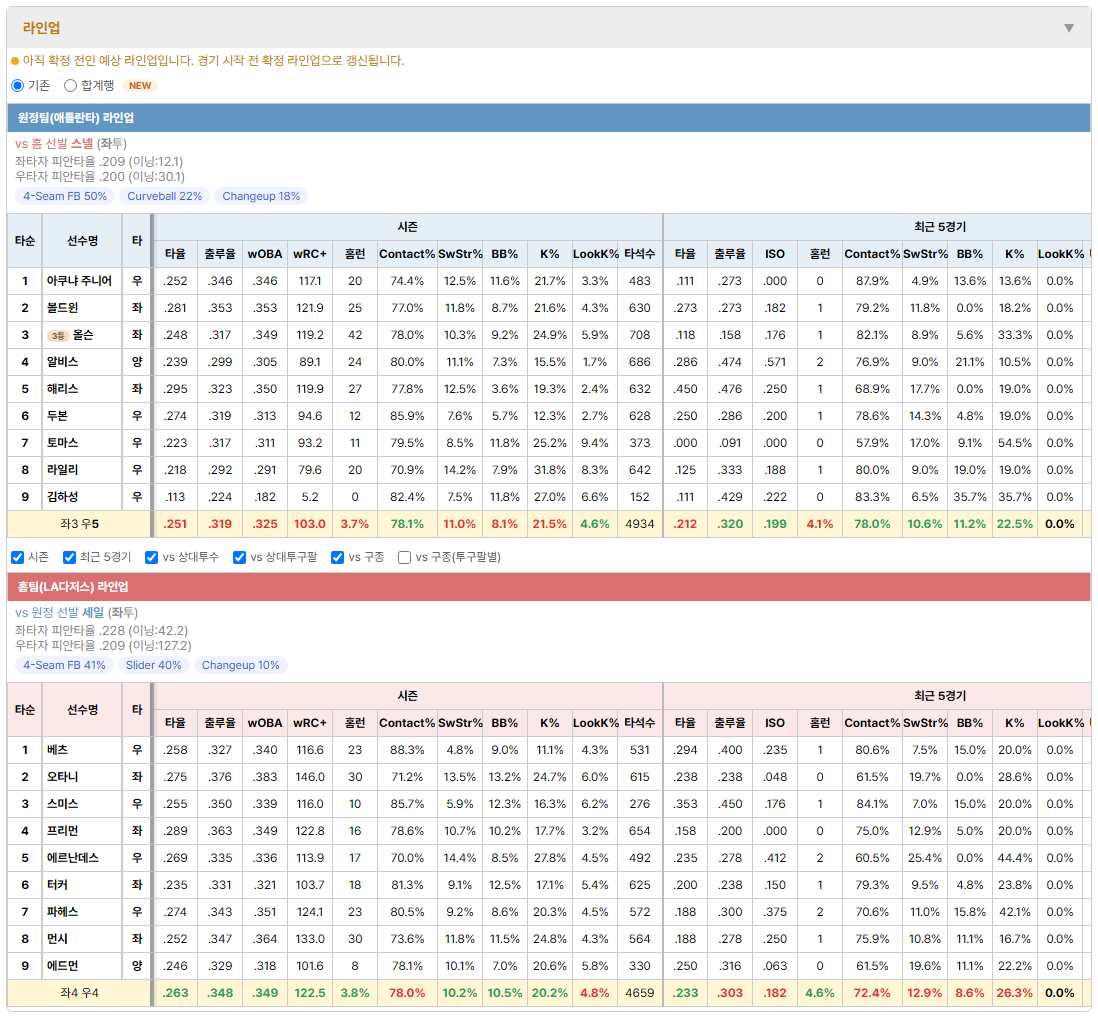Viewport: 1098px width, 1018px height.
Task: Enable the vs 구종(투구팔별) checkbox
Action: coord(404,557)
